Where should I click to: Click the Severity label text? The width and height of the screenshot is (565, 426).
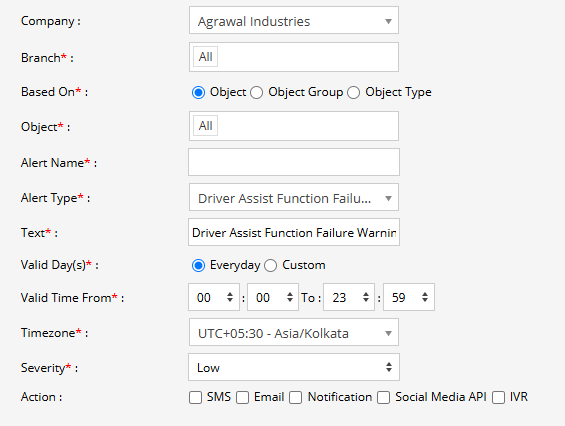pyautogui.click(x=49, y=368)
